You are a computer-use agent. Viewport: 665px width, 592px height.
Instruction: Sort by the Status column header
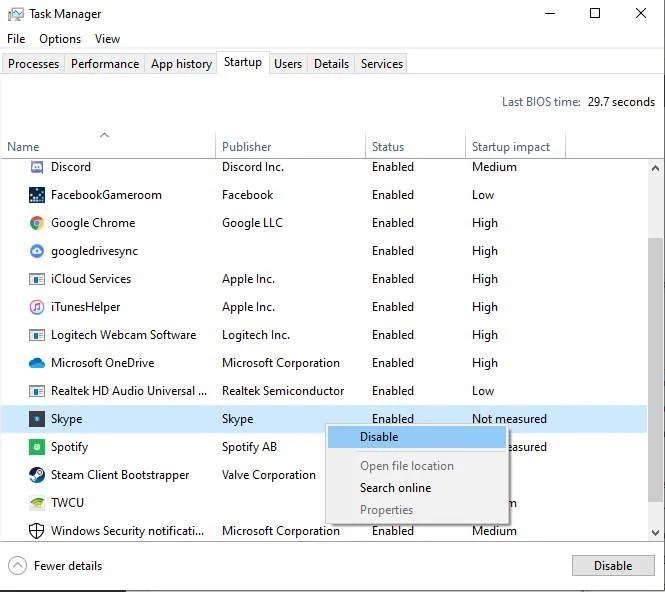click(415, 143)
